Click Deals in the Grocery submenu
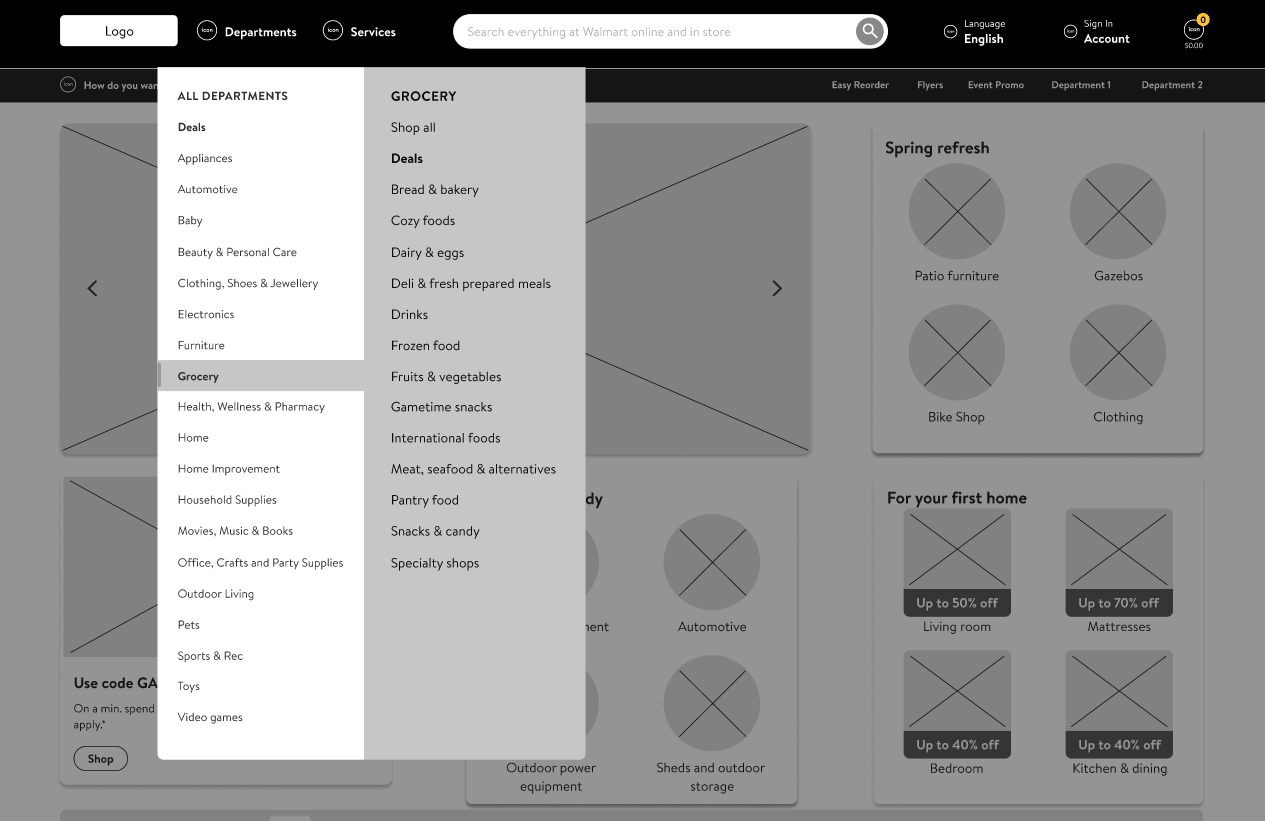The width and height of the screenshot is (1265, 821). point(407,158)
